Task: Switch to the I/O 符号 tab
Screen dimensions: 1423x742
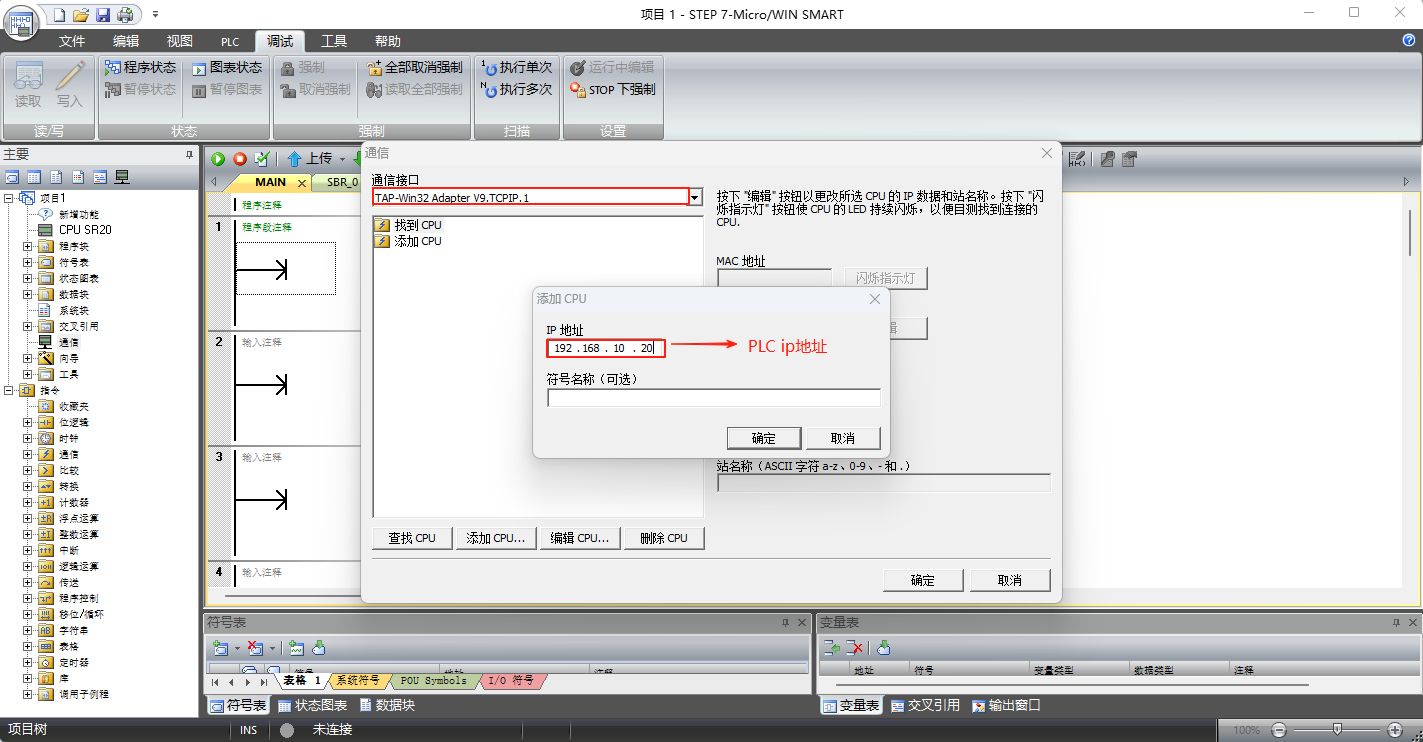Action: click(x=511, y=681)
